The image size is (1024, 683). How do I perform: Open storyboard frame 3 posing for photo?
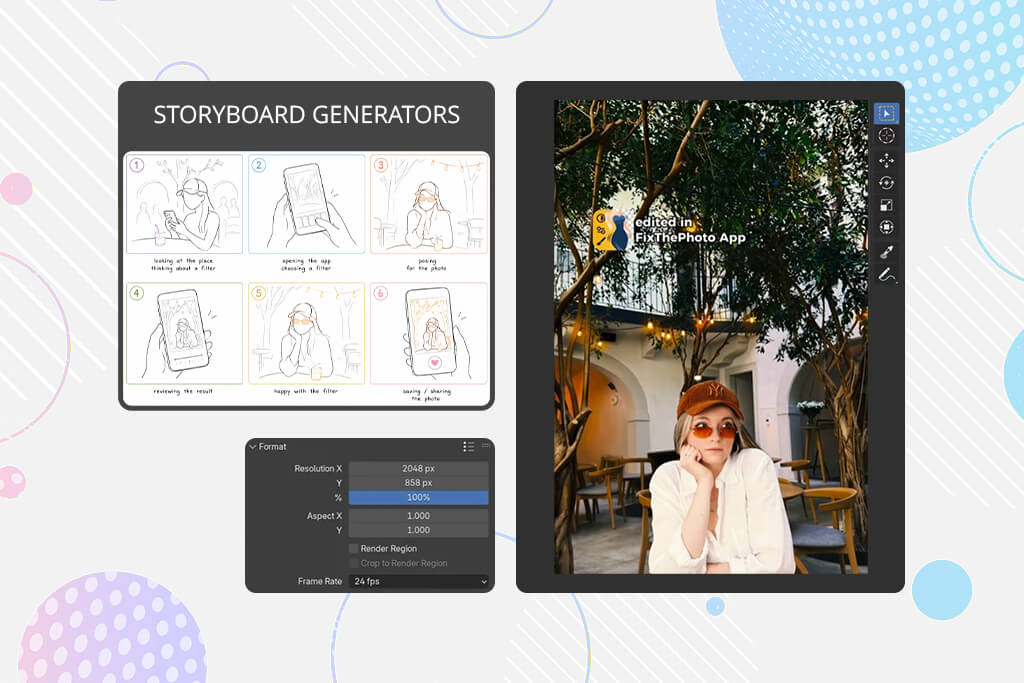(428, 204)
